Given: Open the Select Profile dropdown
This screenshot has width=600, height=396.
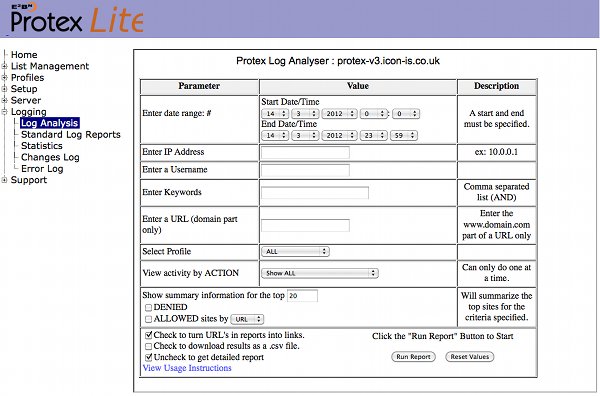Looking at the screenshot, I should (x=295, y=251).
